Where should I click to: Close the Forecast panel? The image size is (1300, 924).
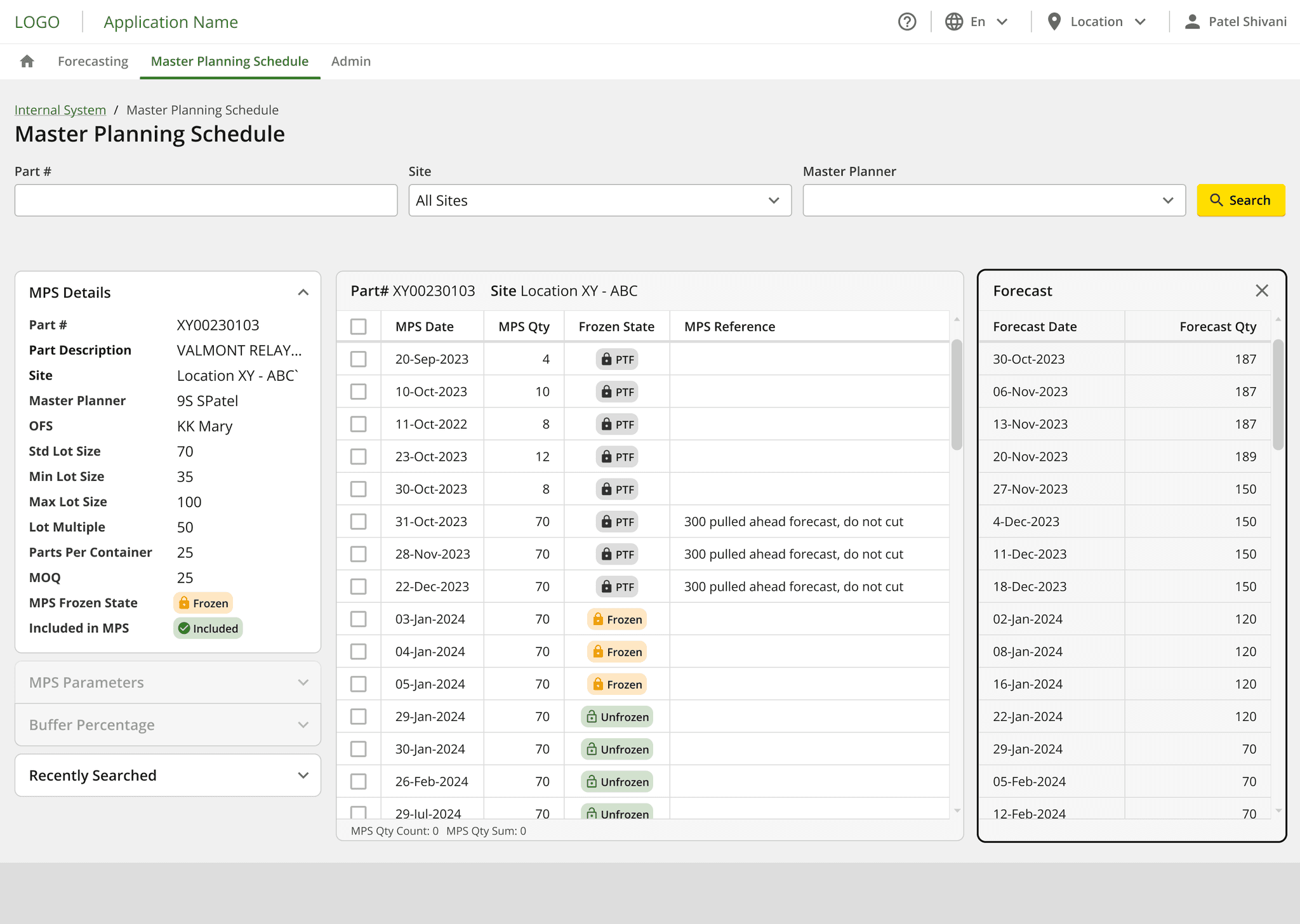pos(1261,291)
